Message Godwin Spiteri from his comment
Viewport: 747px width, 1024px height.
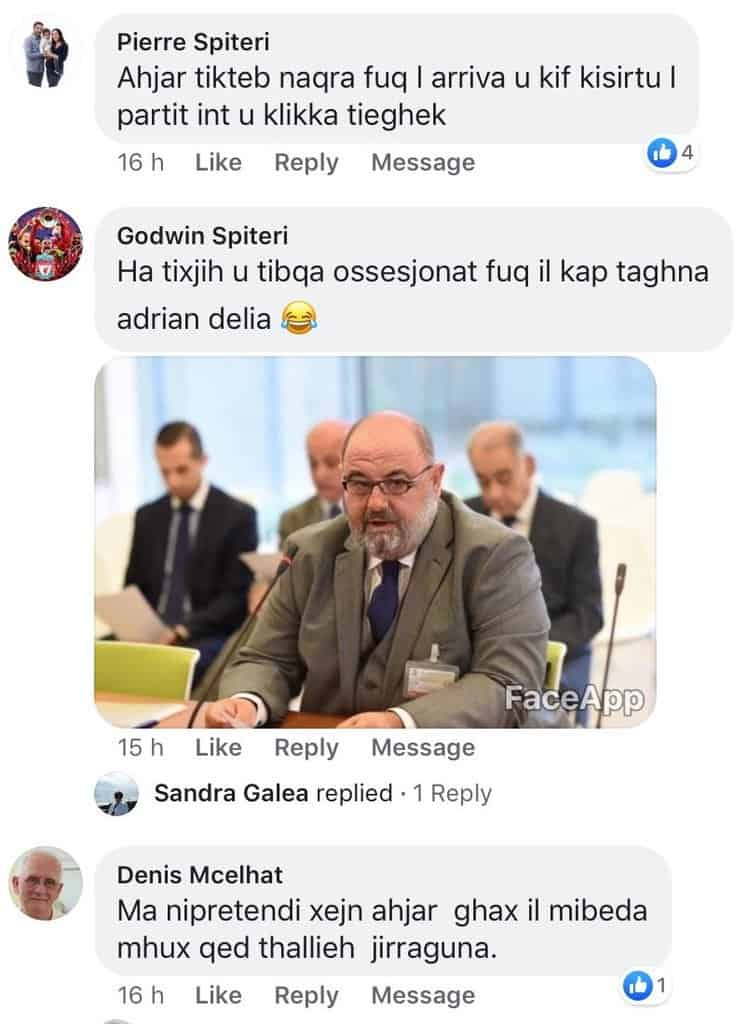click(x=423, y=748)
